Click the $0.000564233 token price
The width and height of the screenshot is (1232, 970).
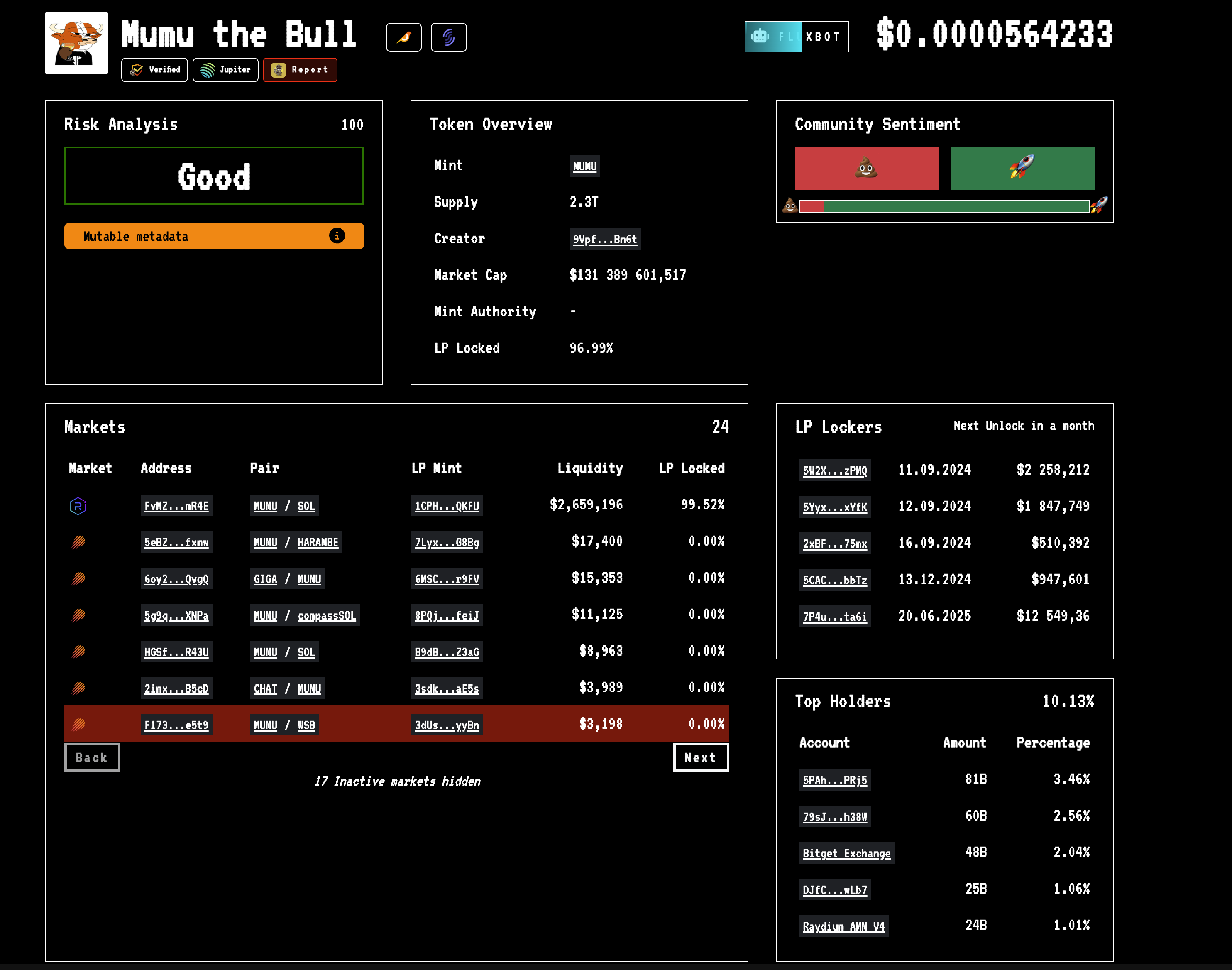pos(994,34)
